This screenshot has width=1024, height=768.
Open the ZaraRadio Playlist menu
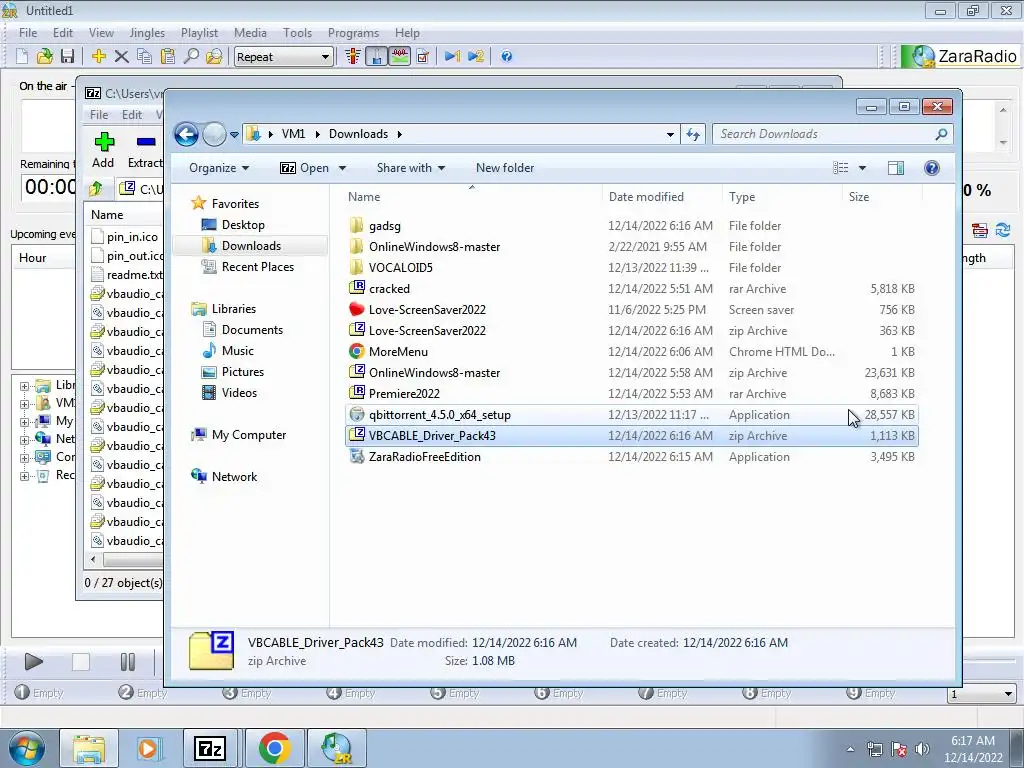199,33
